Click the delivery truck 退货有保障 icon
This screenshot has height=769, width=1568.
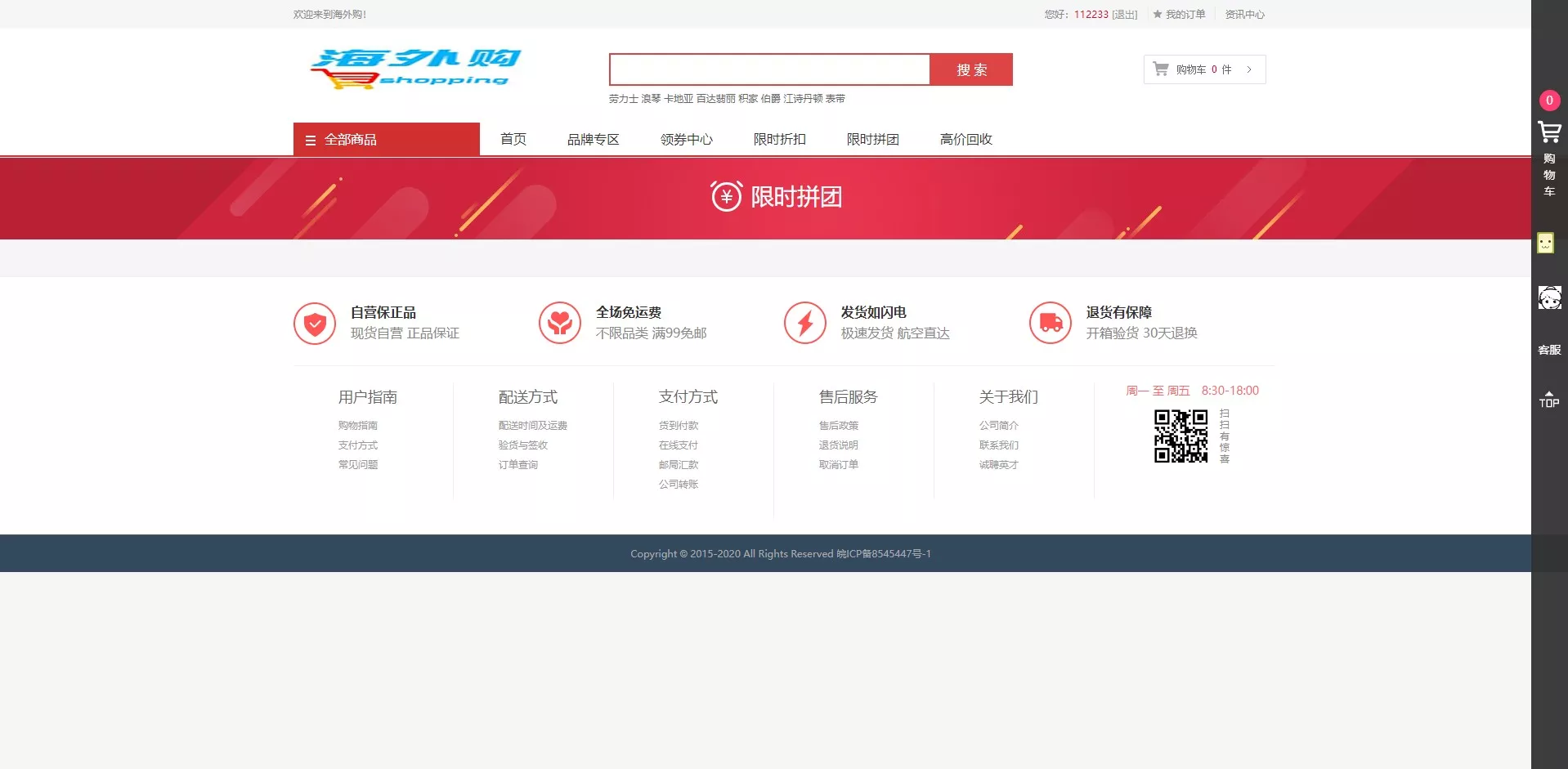(1051, 324)
